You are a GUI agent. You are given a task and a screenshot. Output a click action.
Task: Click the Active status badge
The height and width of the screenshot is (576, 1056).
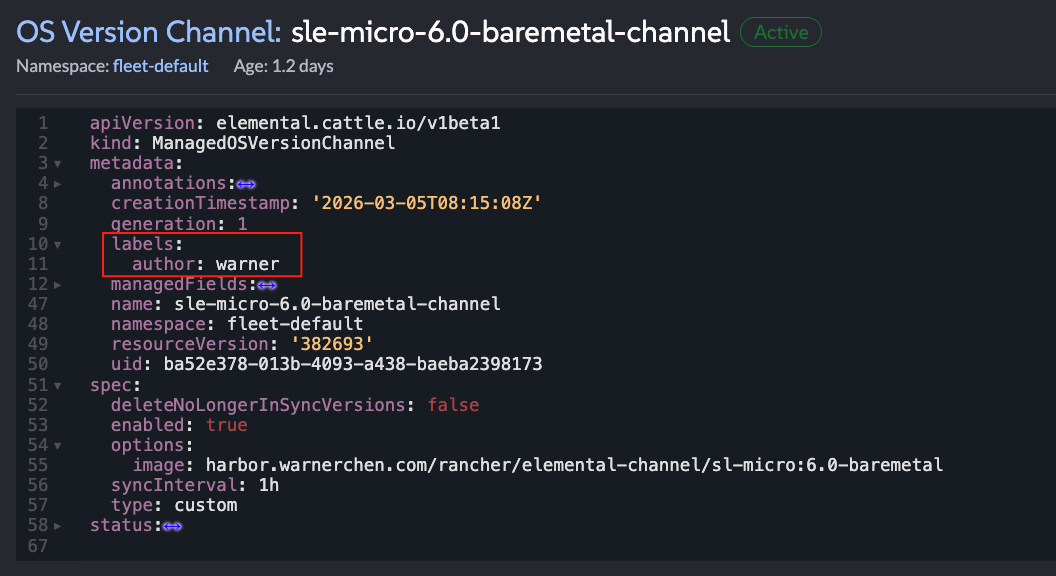(x=780, y=32)
